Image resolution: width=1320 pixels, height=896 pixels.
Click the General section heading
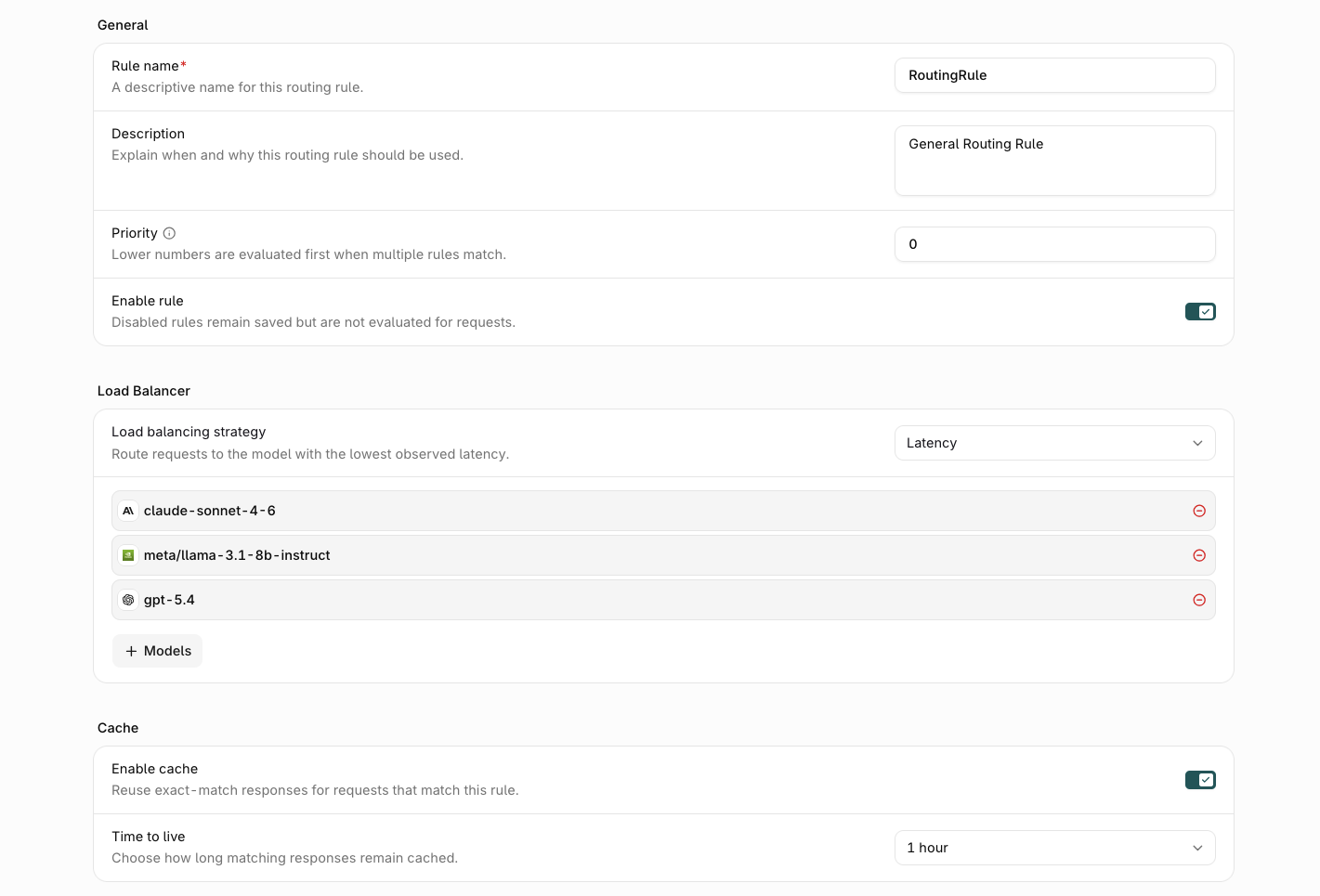[123, 25]
